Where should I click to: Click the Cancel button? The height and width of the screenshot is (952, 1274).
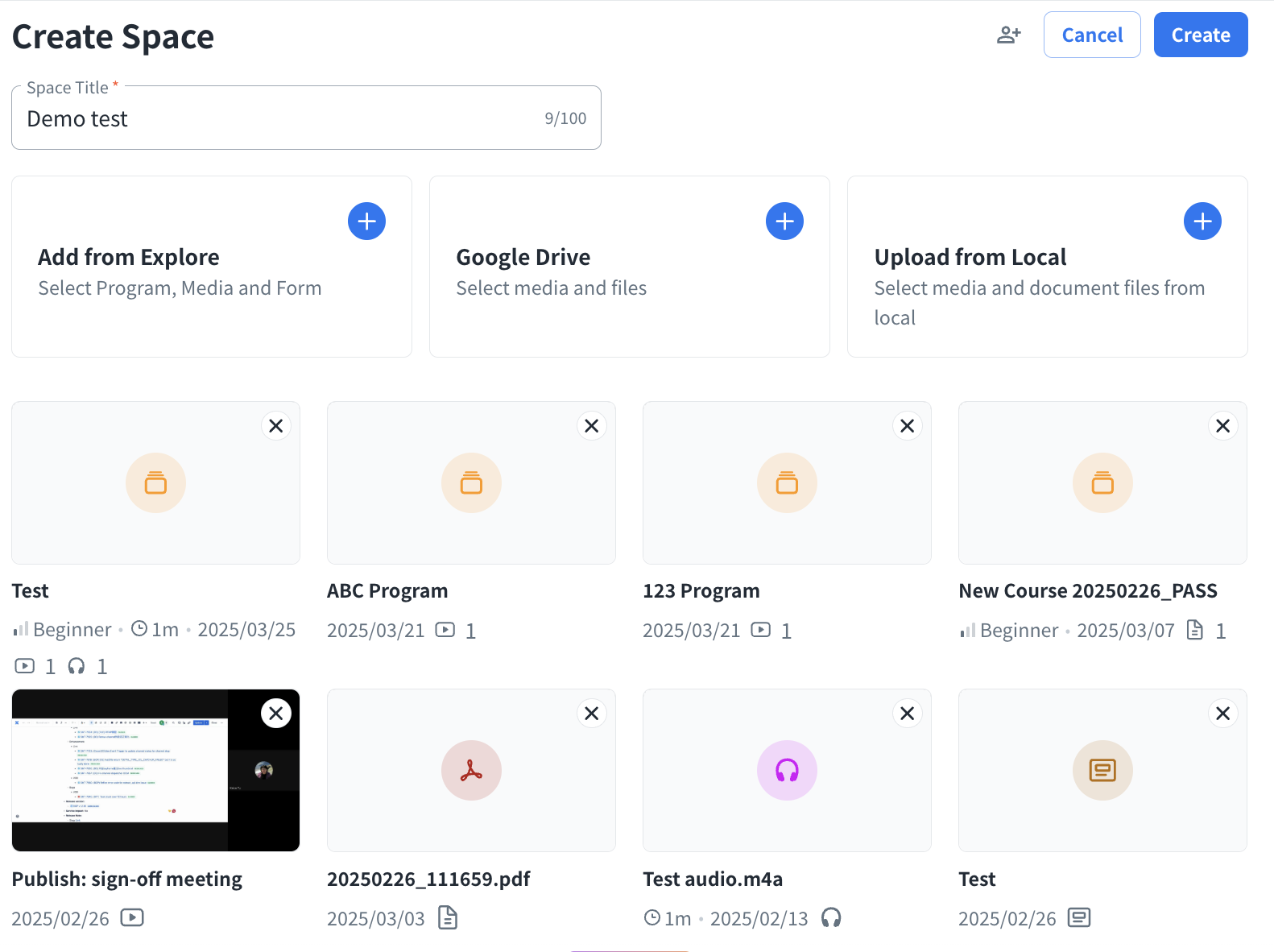click(1091, 35)
